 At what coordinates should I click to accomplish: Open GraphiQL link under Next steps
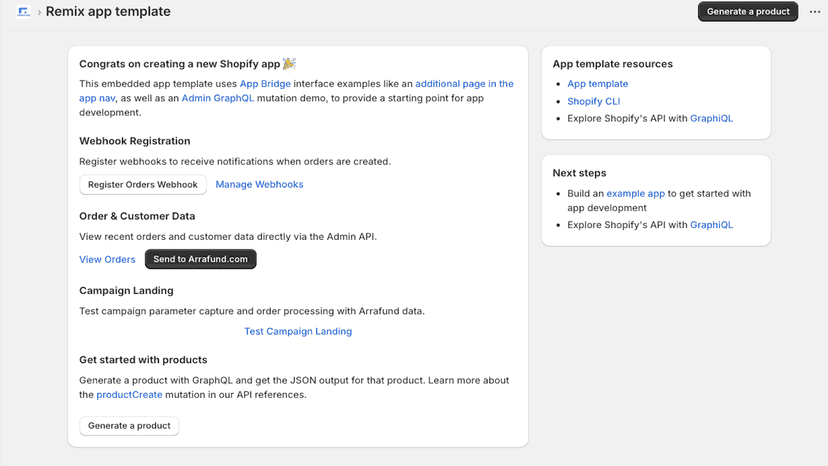pyautogui.click(x=711, y=225)
